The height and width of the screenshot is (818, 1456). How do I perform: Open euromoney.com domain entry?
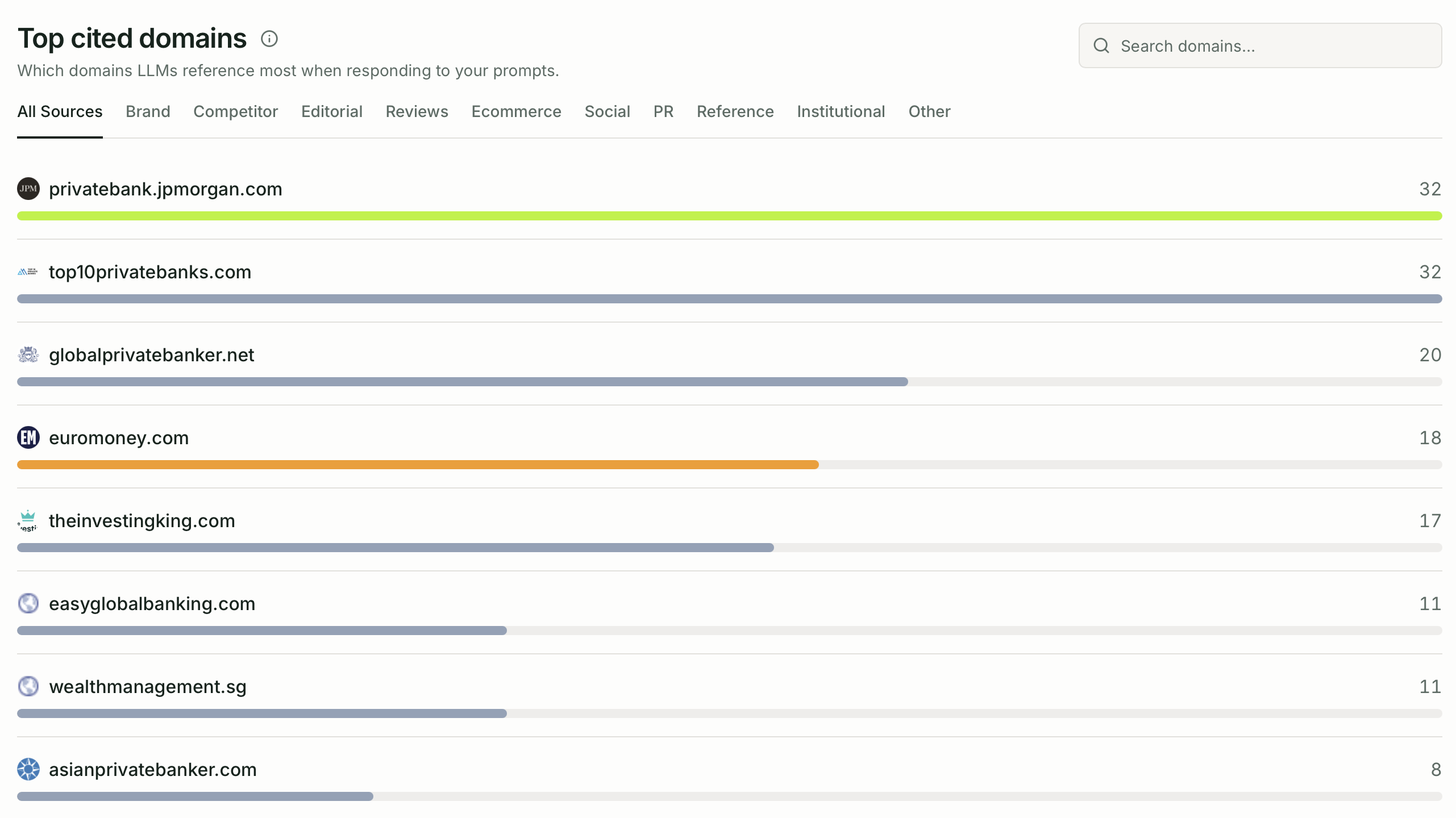click(119, 437)
